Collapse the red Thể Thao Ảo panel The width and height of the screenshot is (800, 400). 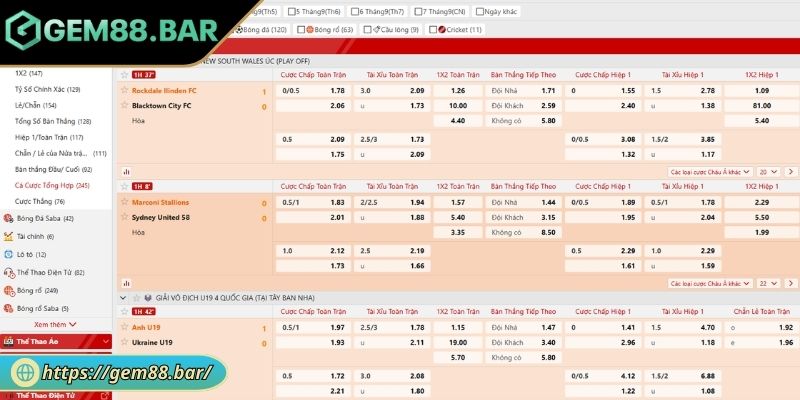point(103,343)
